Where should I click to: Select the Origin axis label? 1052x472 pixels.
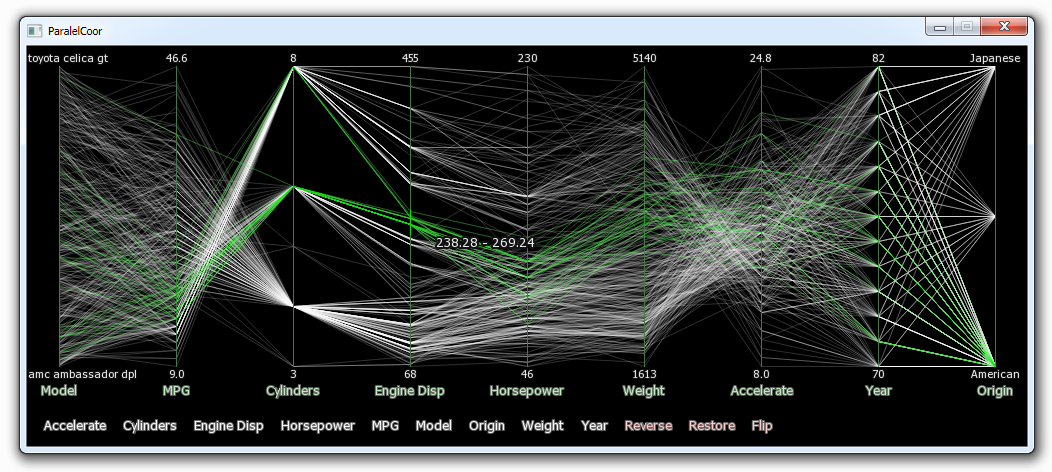coord(995,391)
